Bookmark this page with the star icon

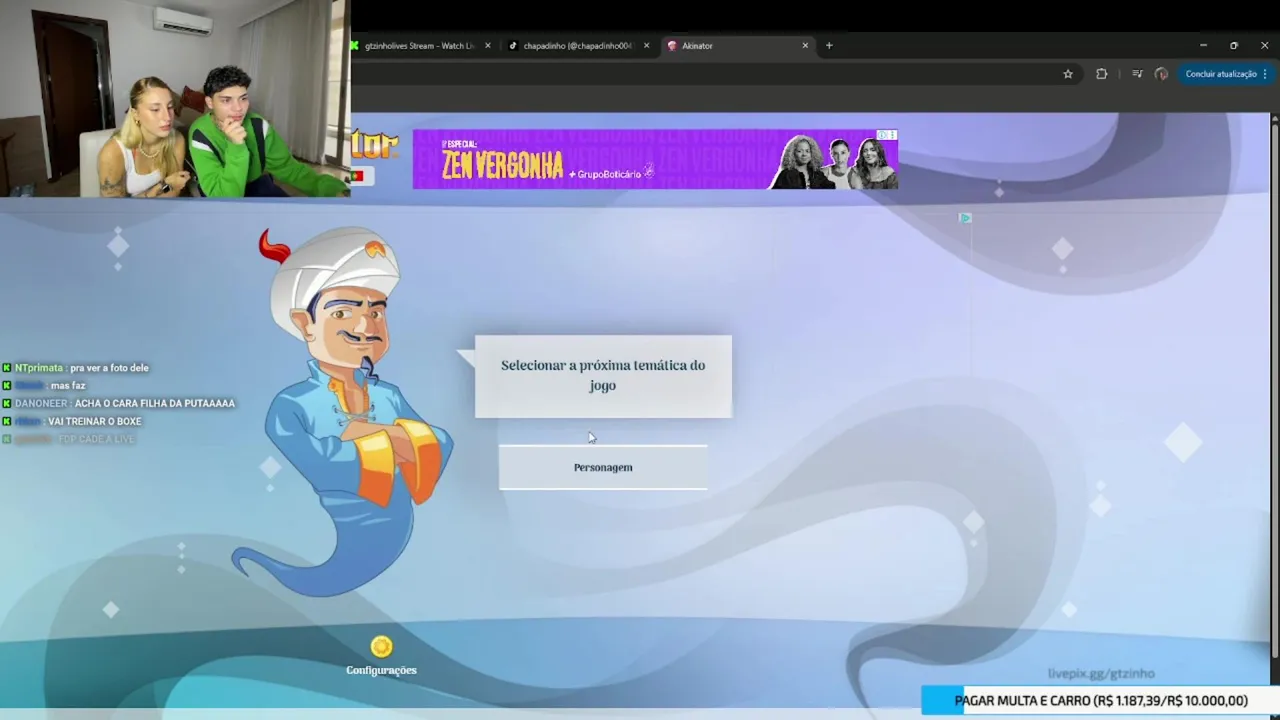1068,74
